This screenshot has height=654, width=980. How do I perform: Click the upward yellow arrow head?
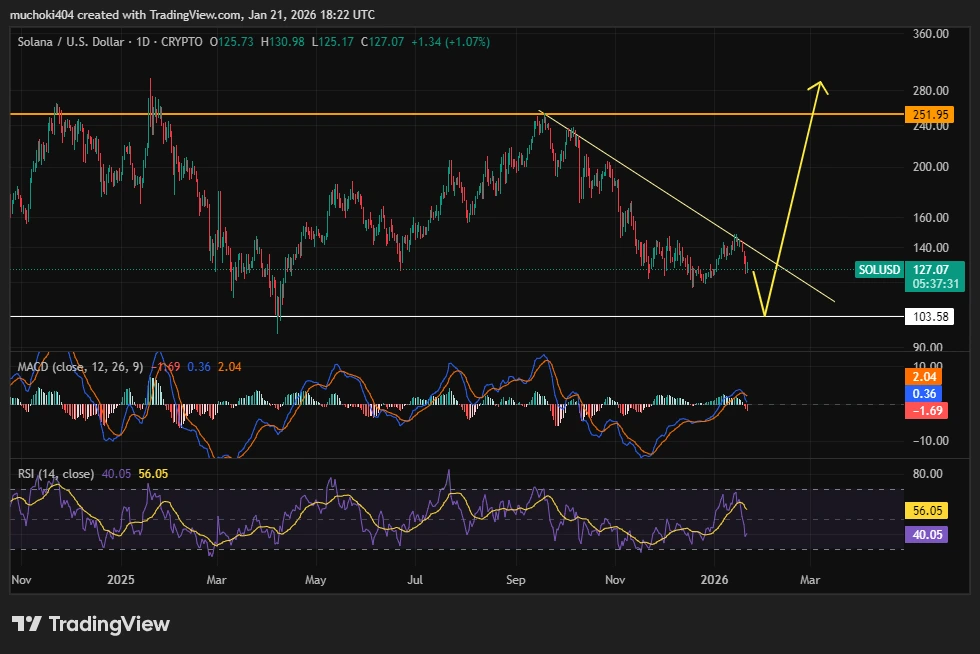point(820,87)
